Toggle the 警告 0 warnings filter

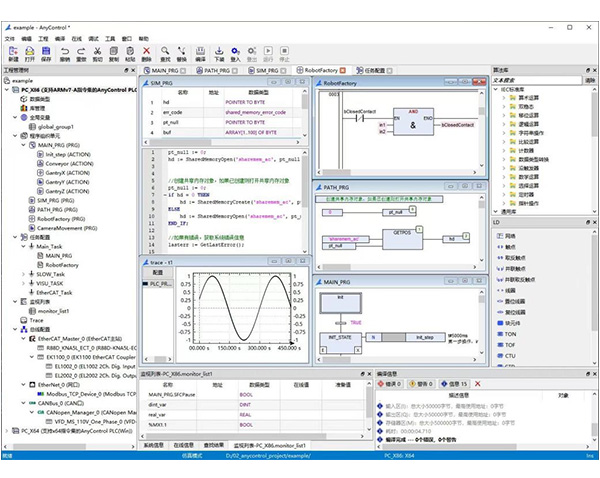coord(421,383)
